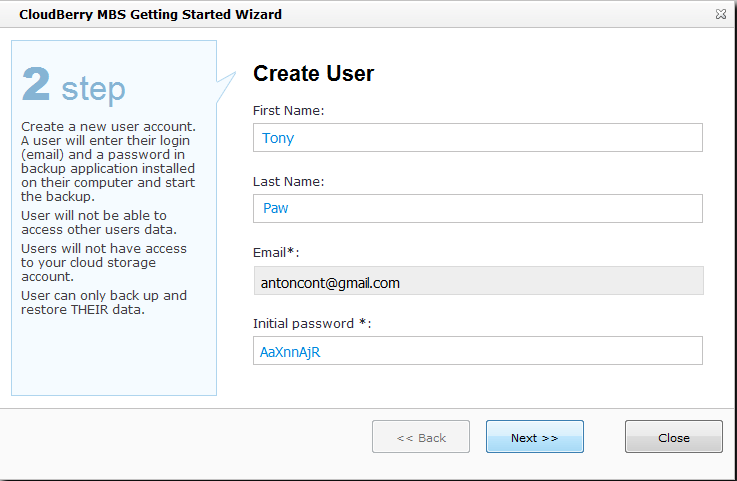Select the Email field with antoncont@gmail.com
The width and height of the screenshot is (737, 481).
tap(477, 282)
